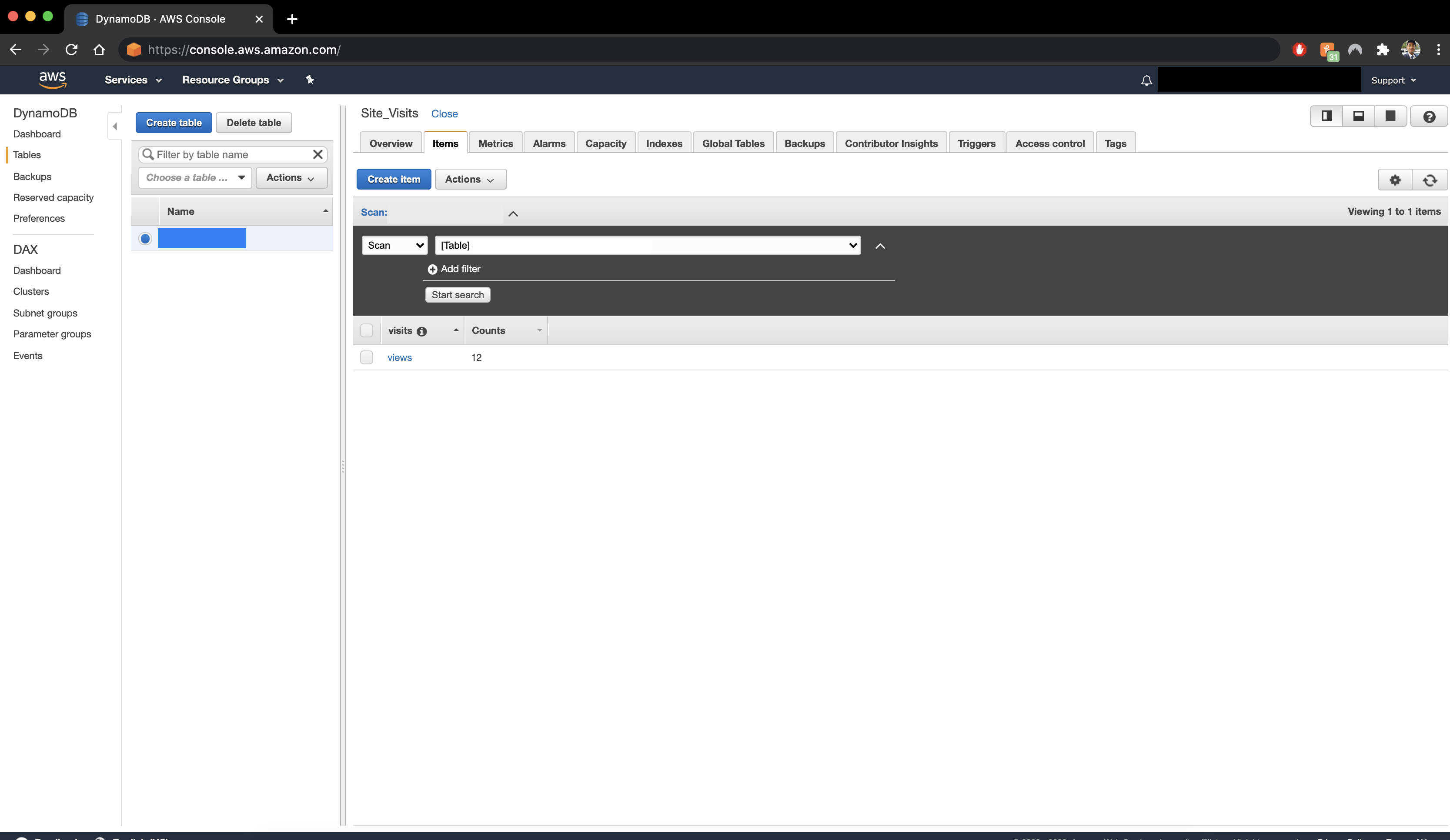
Task: Click the Create item button
Action: pyautogui.click(x=394, y=180)
